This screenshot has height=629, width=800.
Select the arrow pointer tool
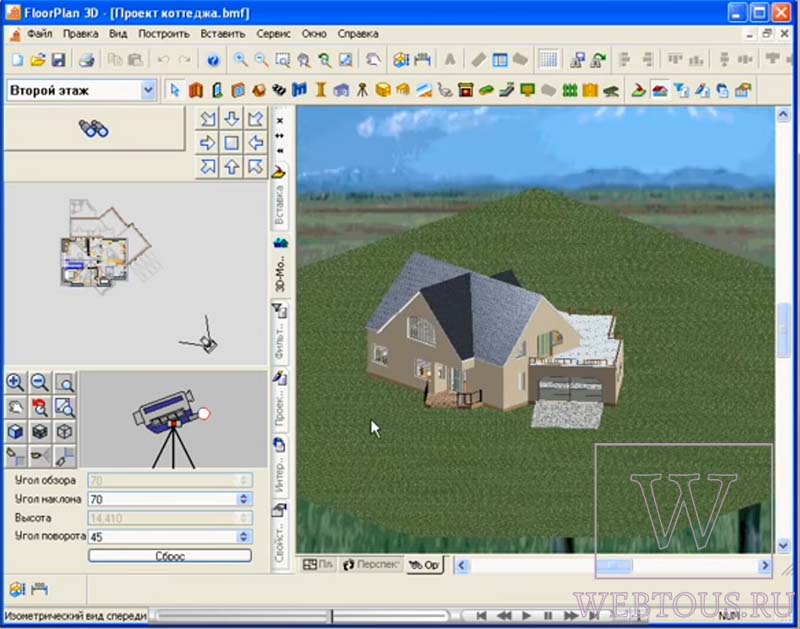click(x=174, y=90)
